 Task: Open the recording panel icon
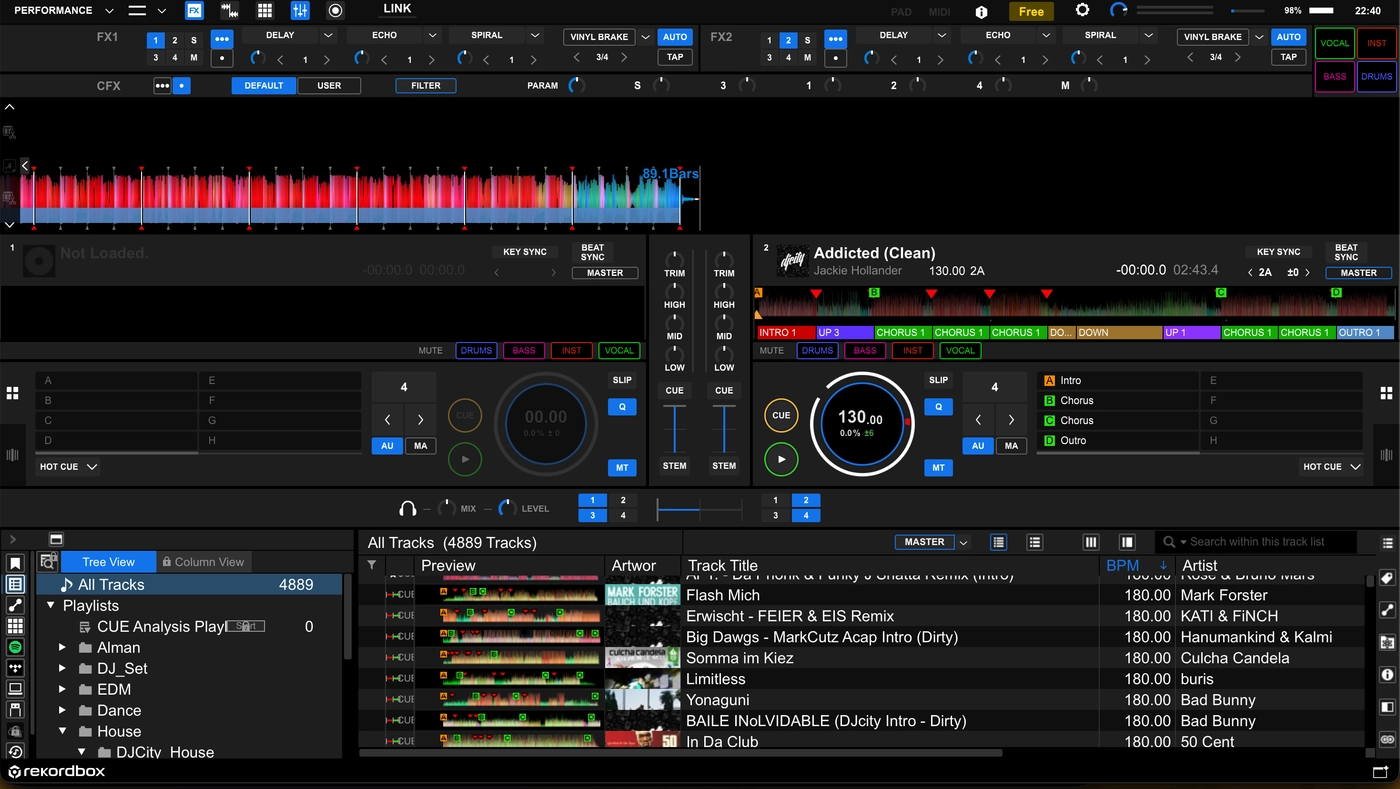[x=336, y=11]
